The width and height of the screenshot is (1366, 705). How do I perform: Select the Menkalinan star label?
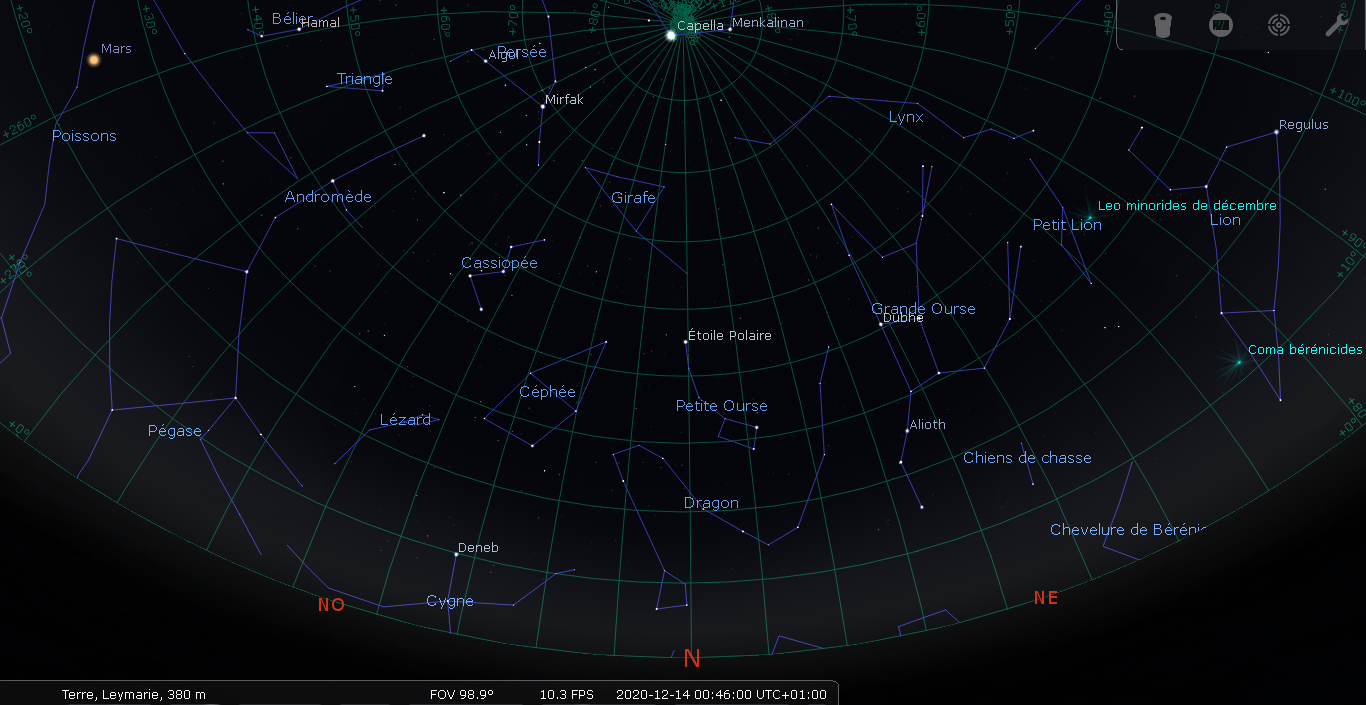pyautogui.click(x=768, y=22)
